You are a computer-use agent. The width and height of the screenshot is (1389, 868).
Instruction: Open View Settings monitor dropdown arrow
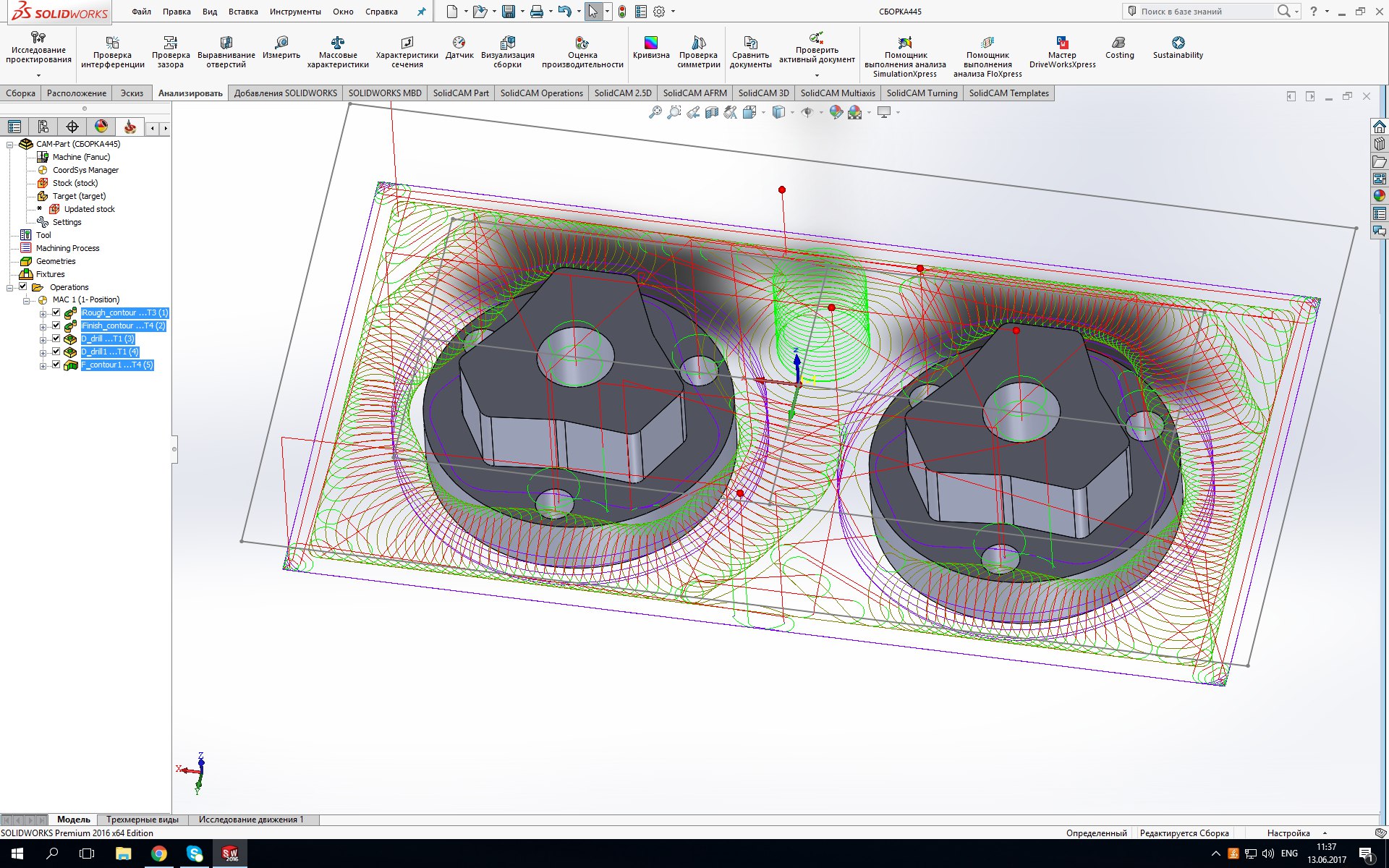[x=898, y=112]
